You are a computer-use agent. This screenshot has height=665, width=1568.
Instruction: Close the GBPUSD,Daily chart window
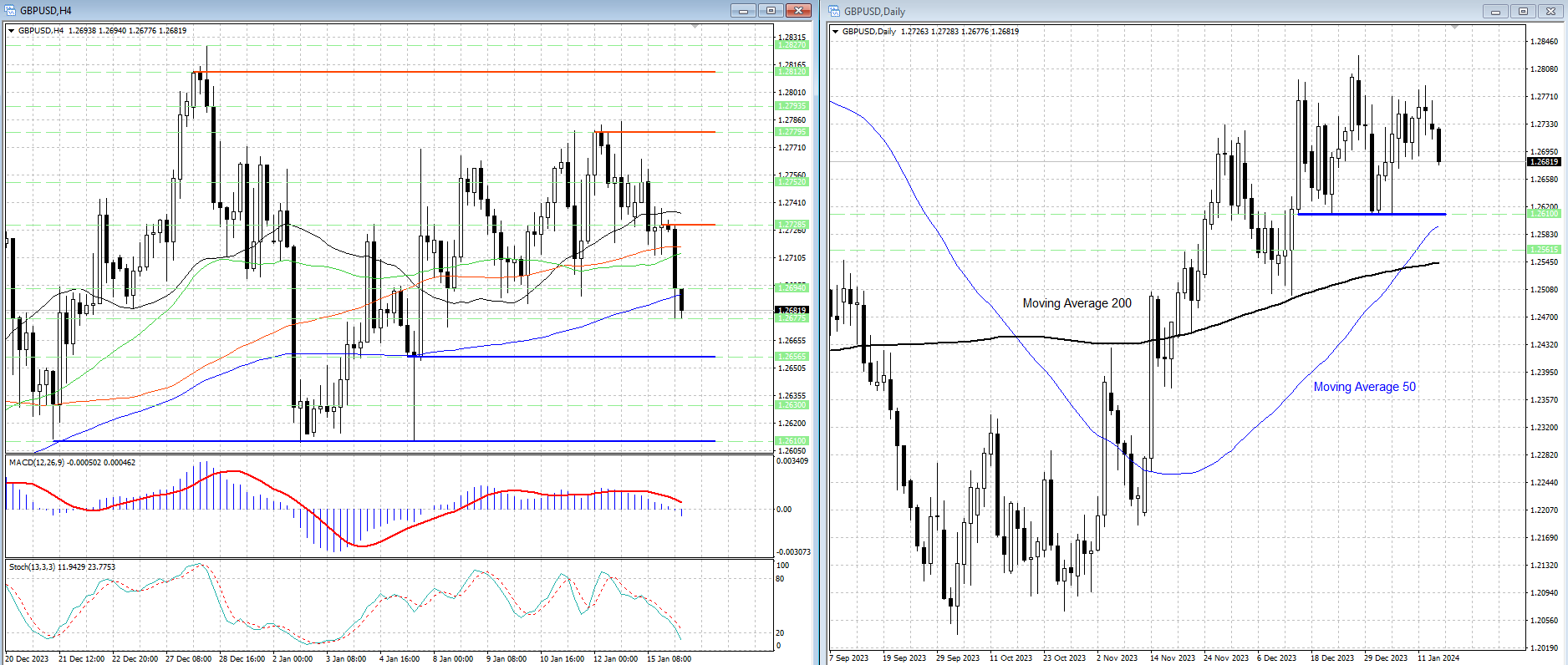pos(1552,12)
